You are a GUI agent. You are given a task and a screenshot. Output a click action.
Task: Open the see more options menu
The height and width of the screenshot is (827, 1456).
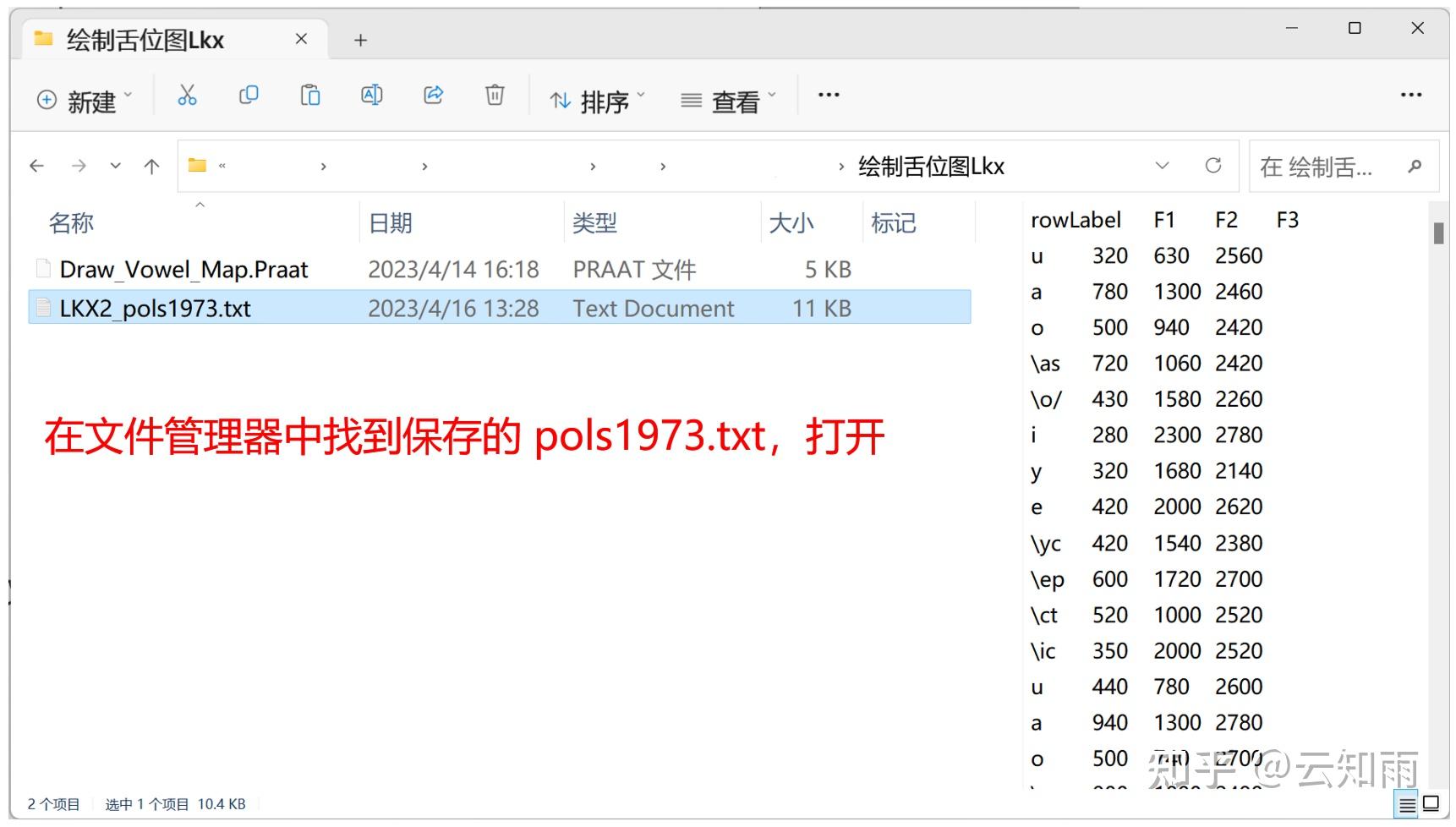pyautogui.click(x=828, y=95)
